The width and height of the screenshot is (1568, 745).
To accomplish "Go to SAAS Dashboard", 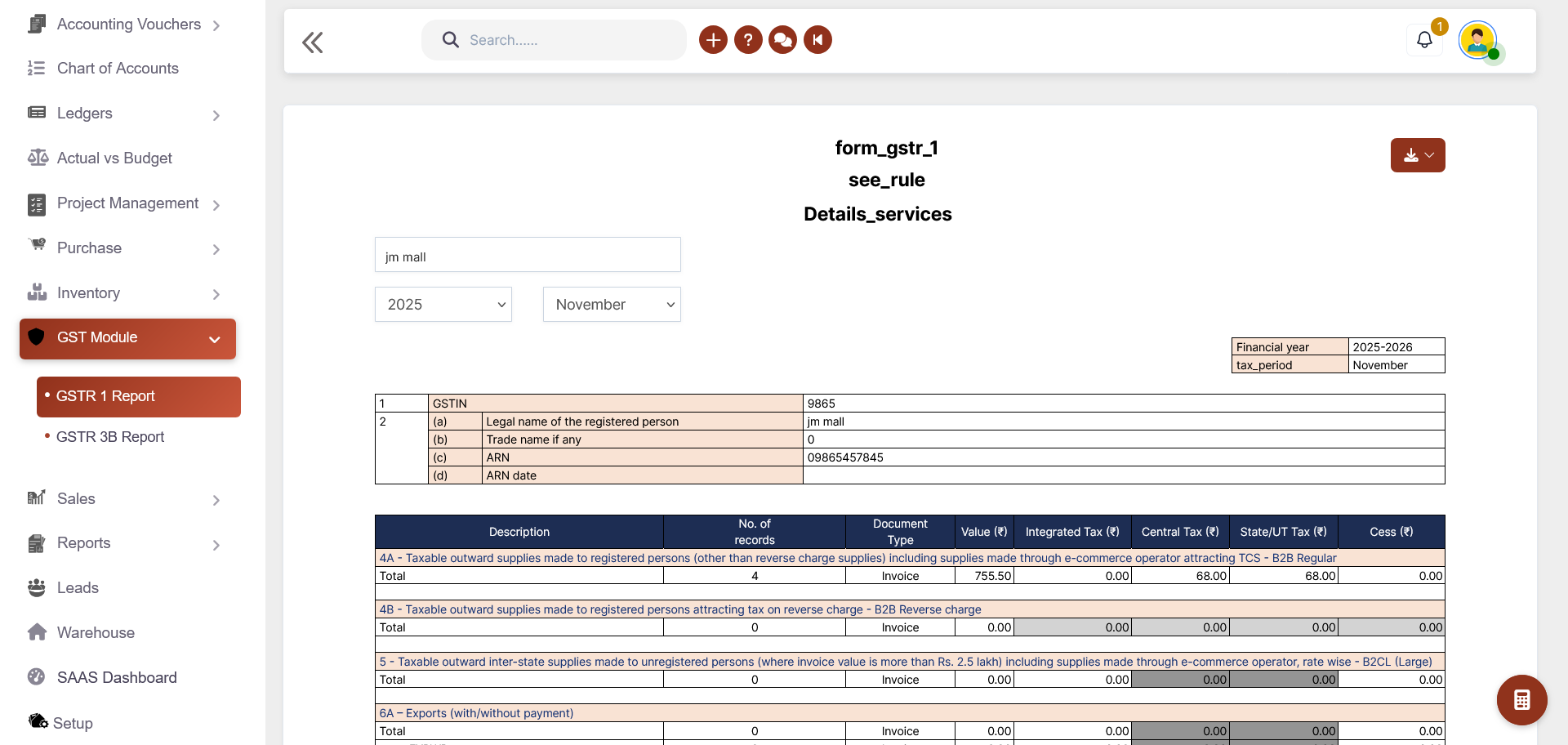I will pos(117,677).
